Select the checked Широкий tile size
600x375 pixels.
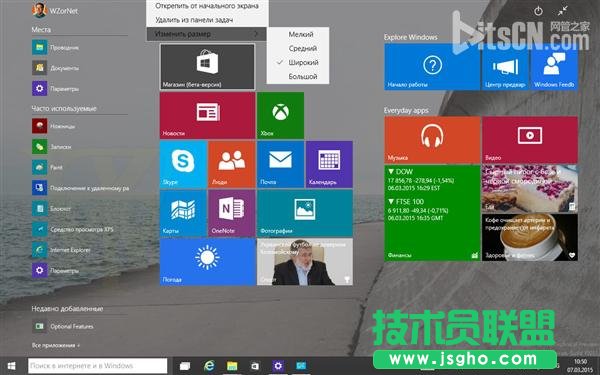[298, 62]
